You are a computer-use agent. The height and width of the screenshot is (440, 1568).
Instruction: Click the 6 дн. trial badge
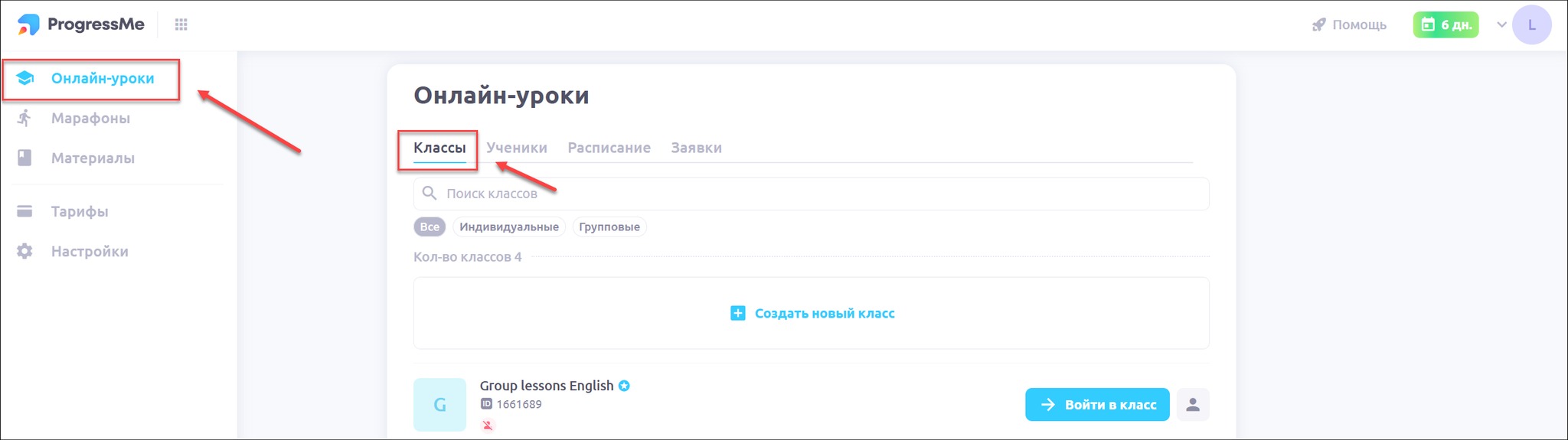point(1445,24)
